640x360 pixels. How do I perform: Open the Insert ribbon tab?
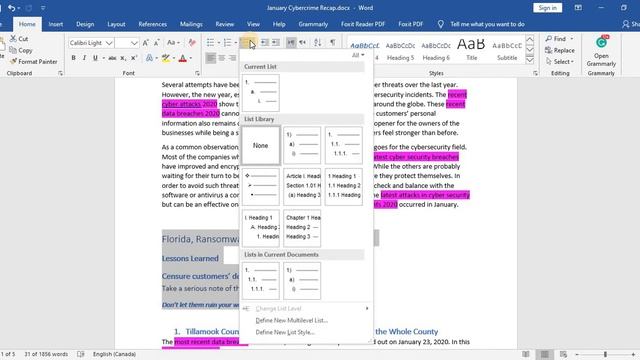[x=56, y=24]
